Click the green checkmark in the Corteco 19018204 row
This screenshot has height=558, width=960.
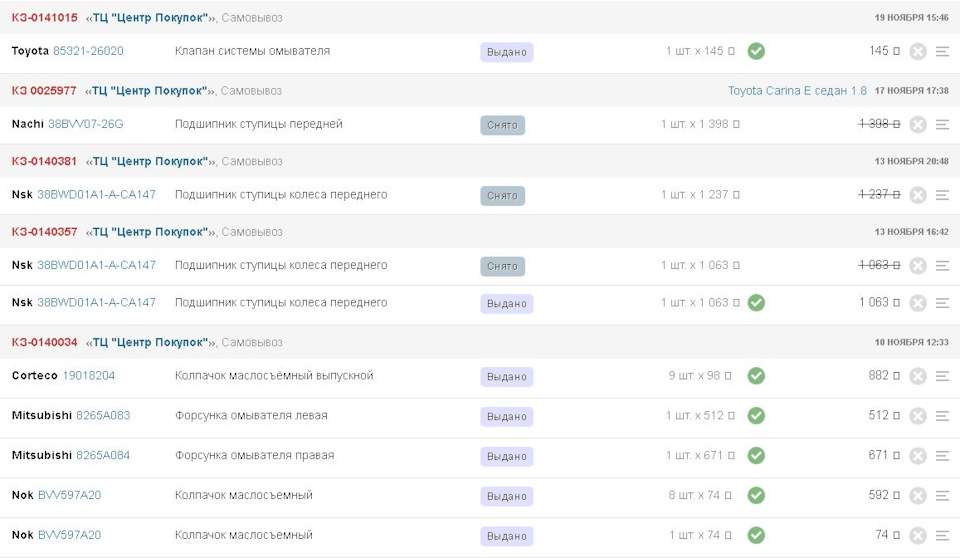click(x=756, y=375)
